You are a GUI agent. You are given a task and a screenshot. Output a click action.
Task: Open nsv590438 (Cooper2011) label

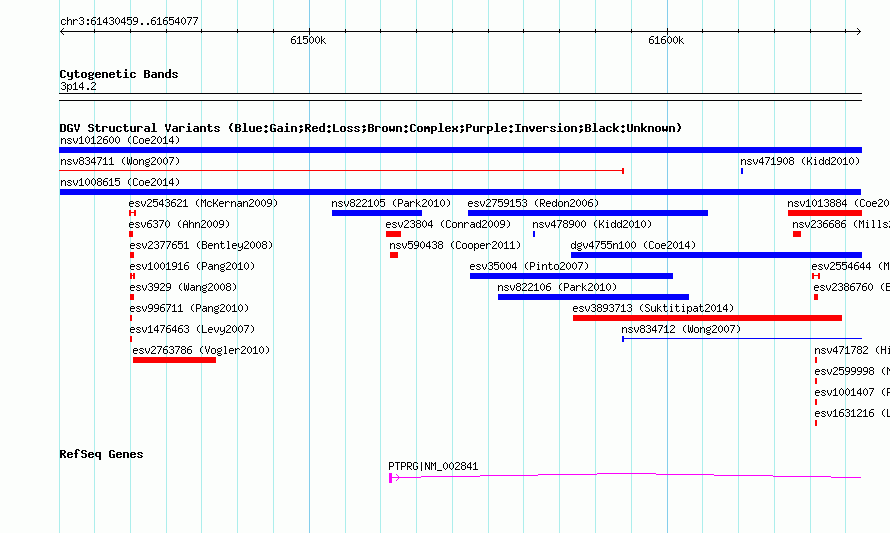pyautogui.click(x=455, y=245)
